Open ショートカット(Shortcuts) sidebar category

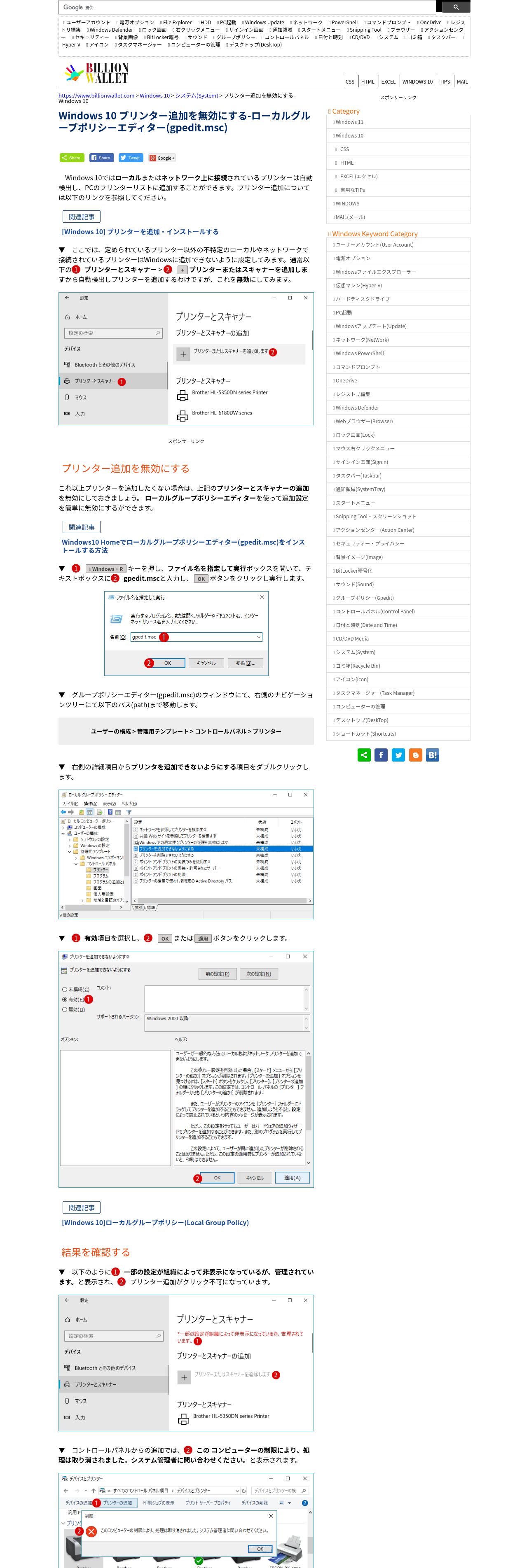point(398,734)
